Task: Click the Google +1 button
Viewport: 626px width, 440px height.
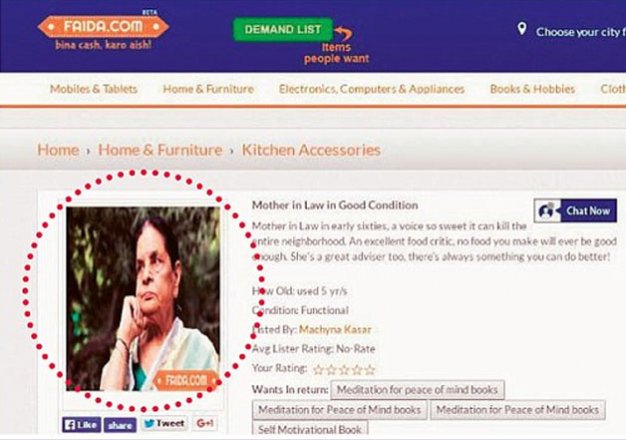Action: pos(205,423)
